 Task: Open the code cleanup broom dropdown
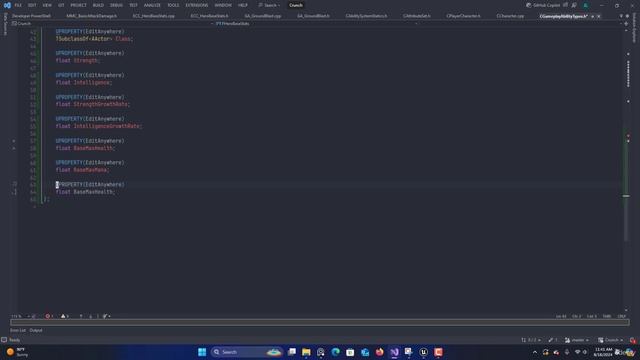pos(107,316)
